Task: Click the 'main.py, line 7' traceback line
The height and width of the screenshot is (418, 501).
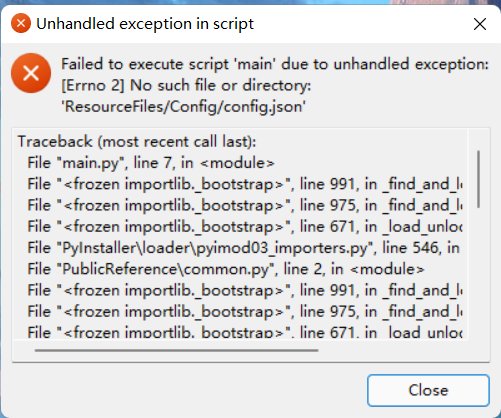Action: point(151,163)
